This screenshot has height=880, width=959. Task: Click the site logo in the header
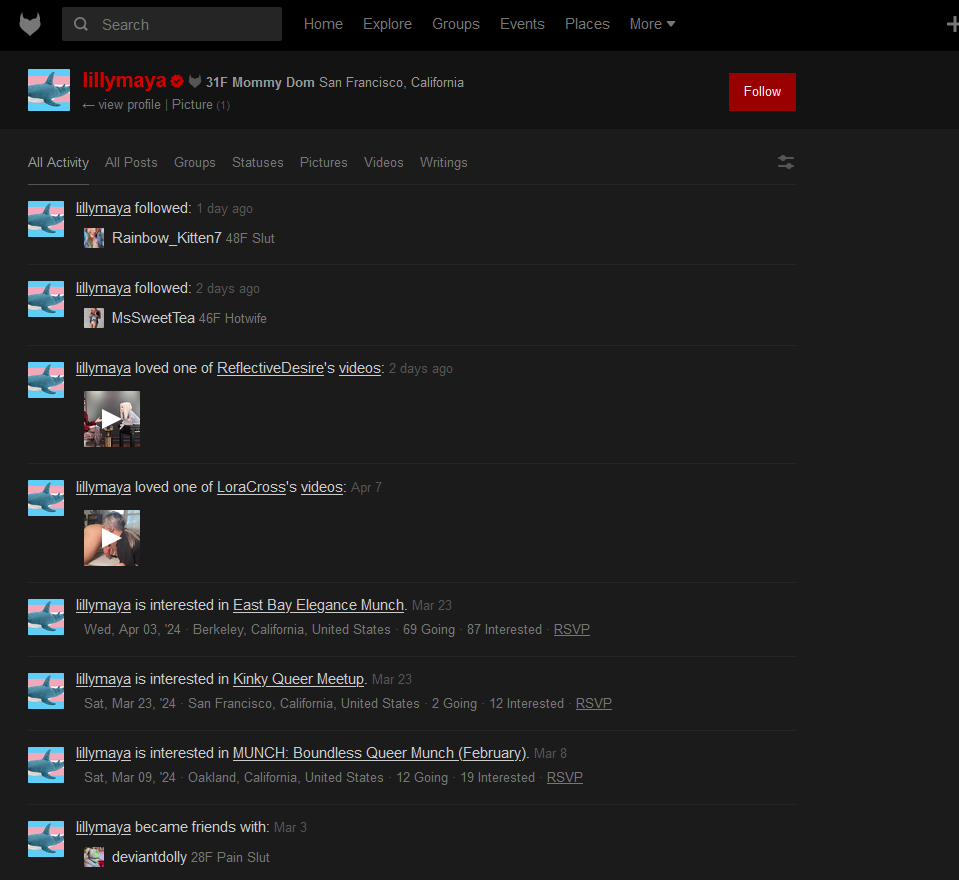pyautogui.click(x=30, y=24)
